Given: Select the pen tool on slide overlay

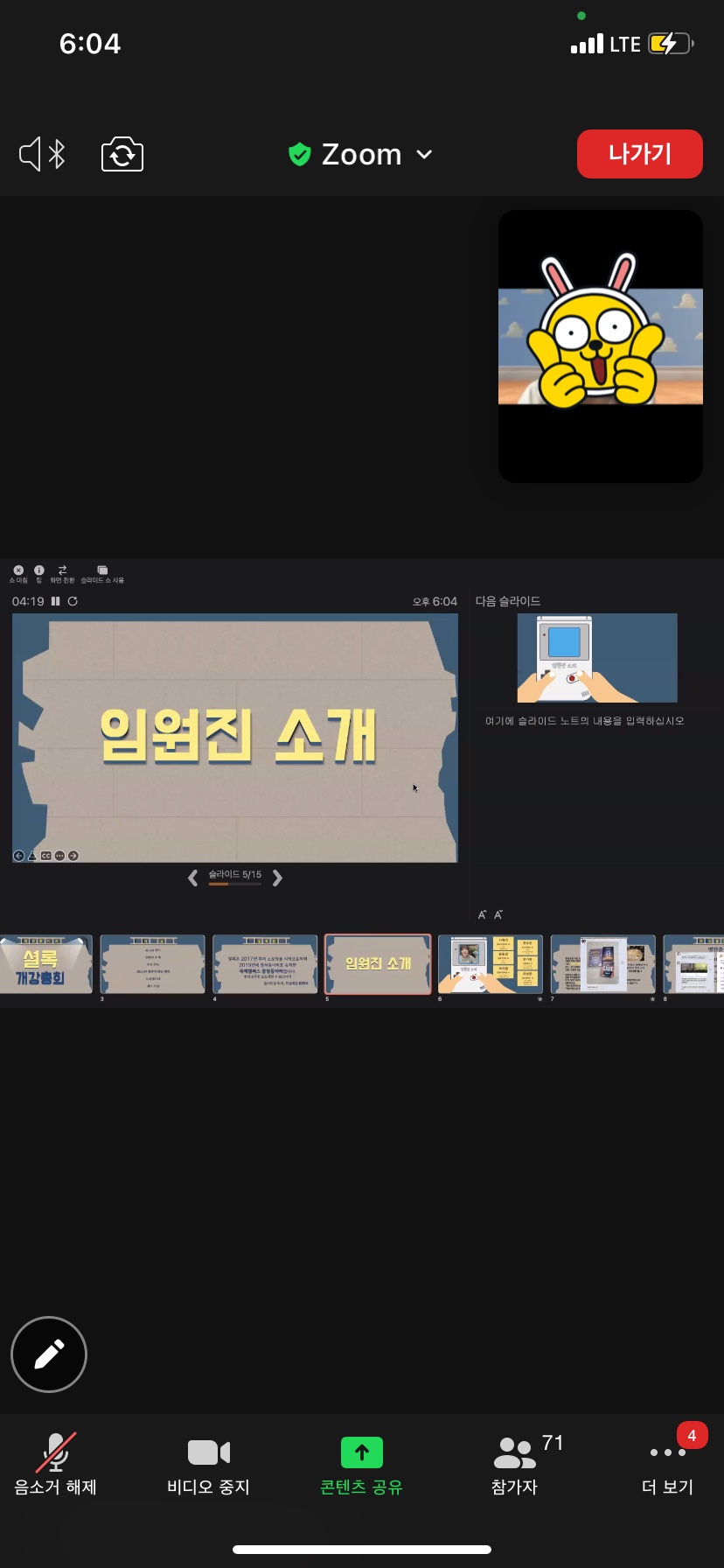Looking at the screenshot, I should click(32, 856).
